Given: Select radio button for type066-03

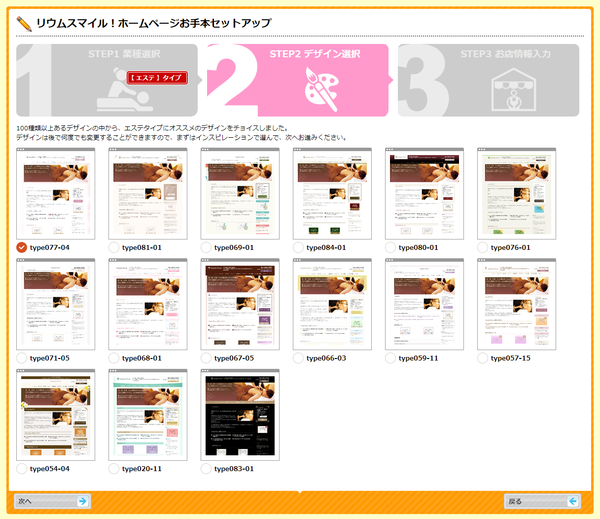Looking at the screenshot, I should (298, 357).
